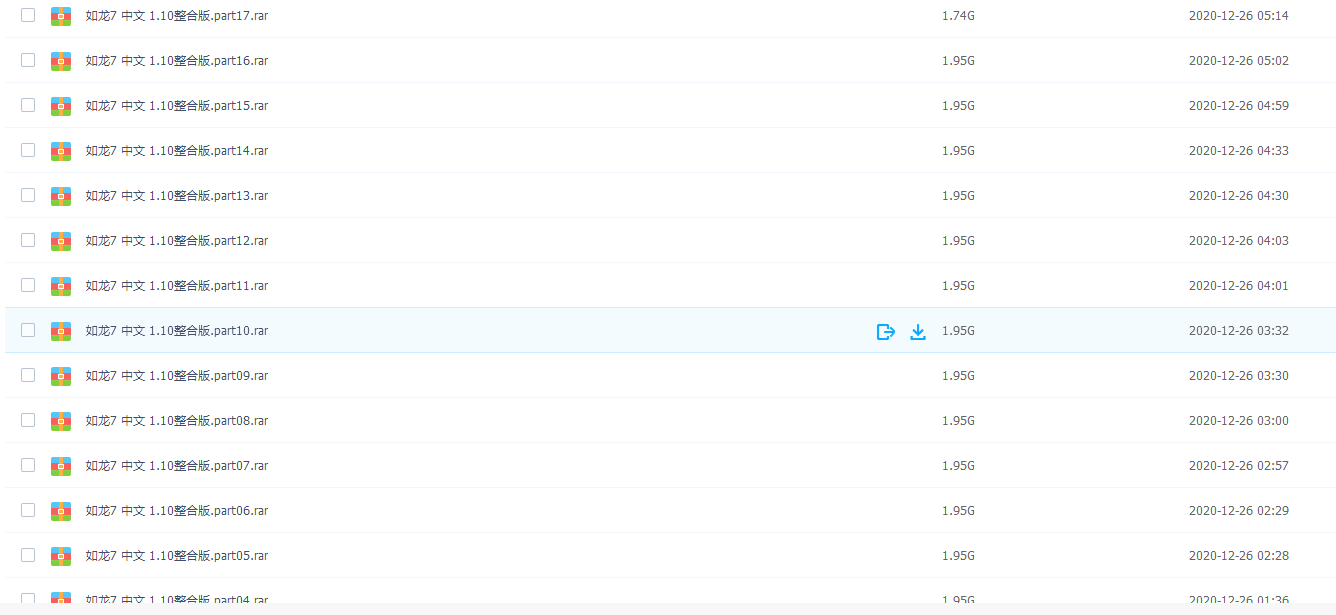
Task: Tick the checkbox for part07.rar
Action: click(28, 465)
